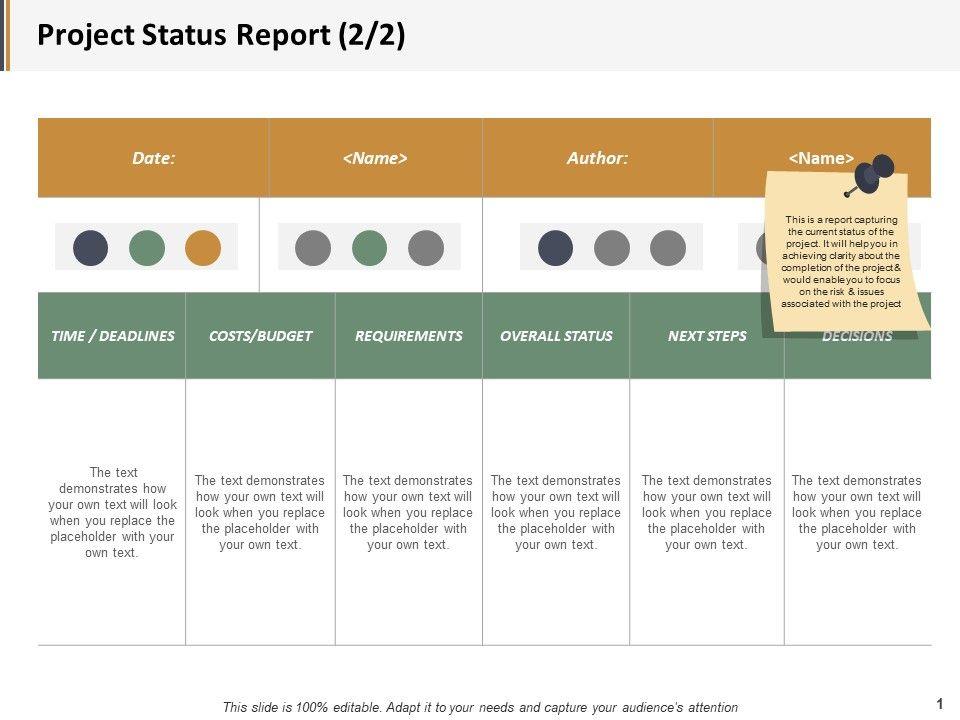
Task: Click the green circle below the Date header
Action: 147,247
